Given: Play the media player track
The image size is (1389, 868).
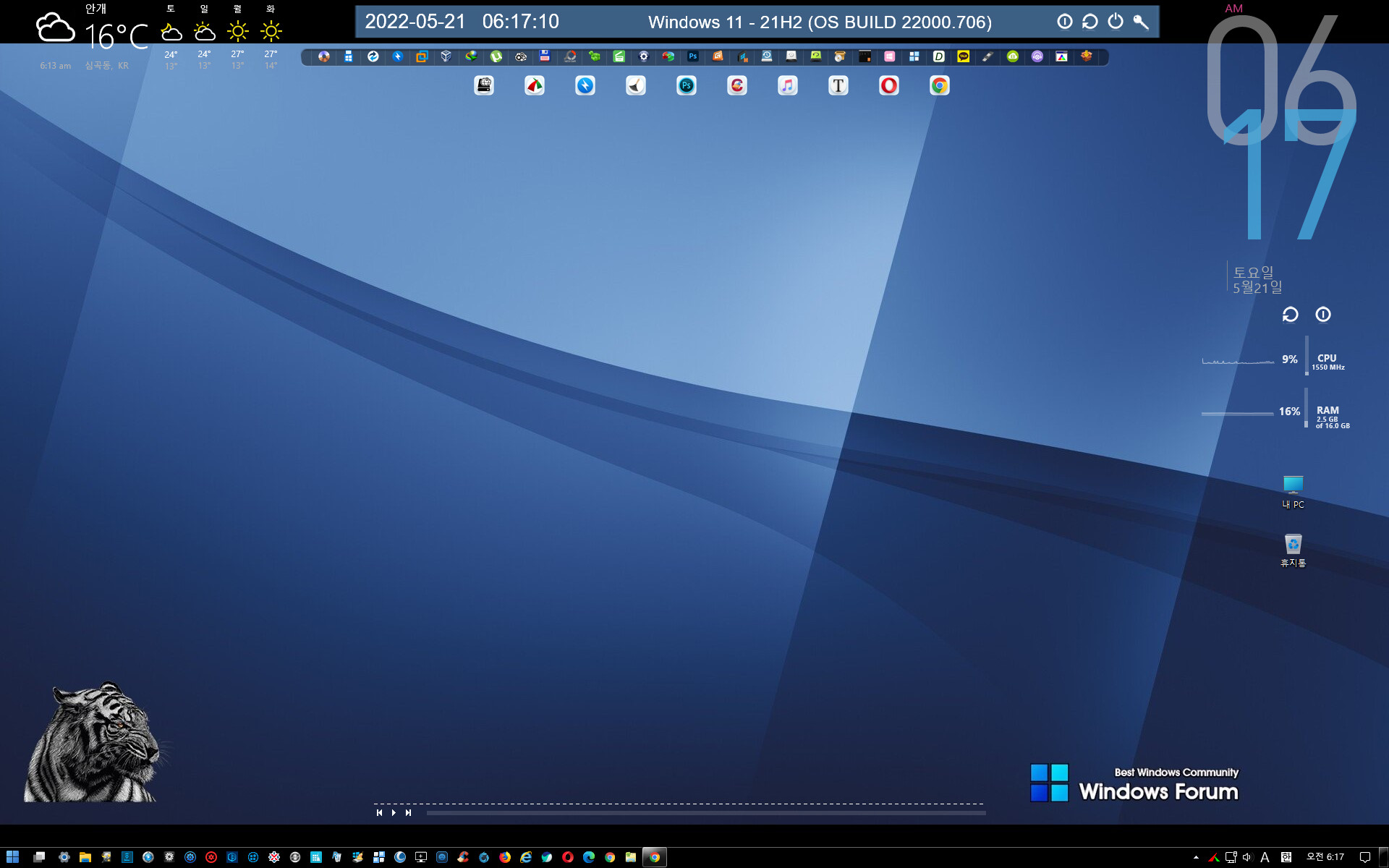Looking at the screenshot, I should (x=394, y=812).
